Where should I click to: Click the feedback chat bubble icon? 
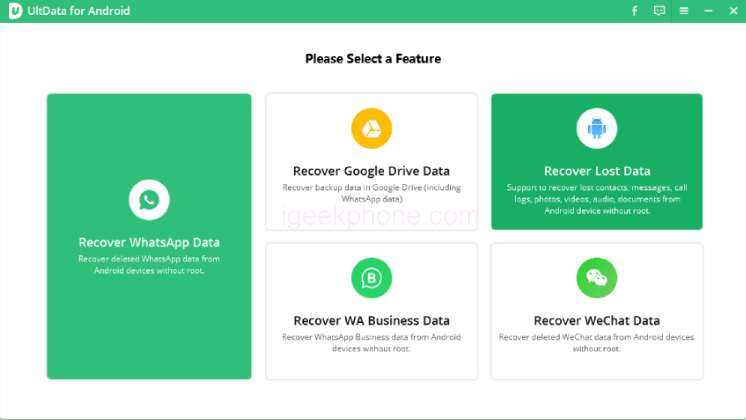tap(659, 11)
